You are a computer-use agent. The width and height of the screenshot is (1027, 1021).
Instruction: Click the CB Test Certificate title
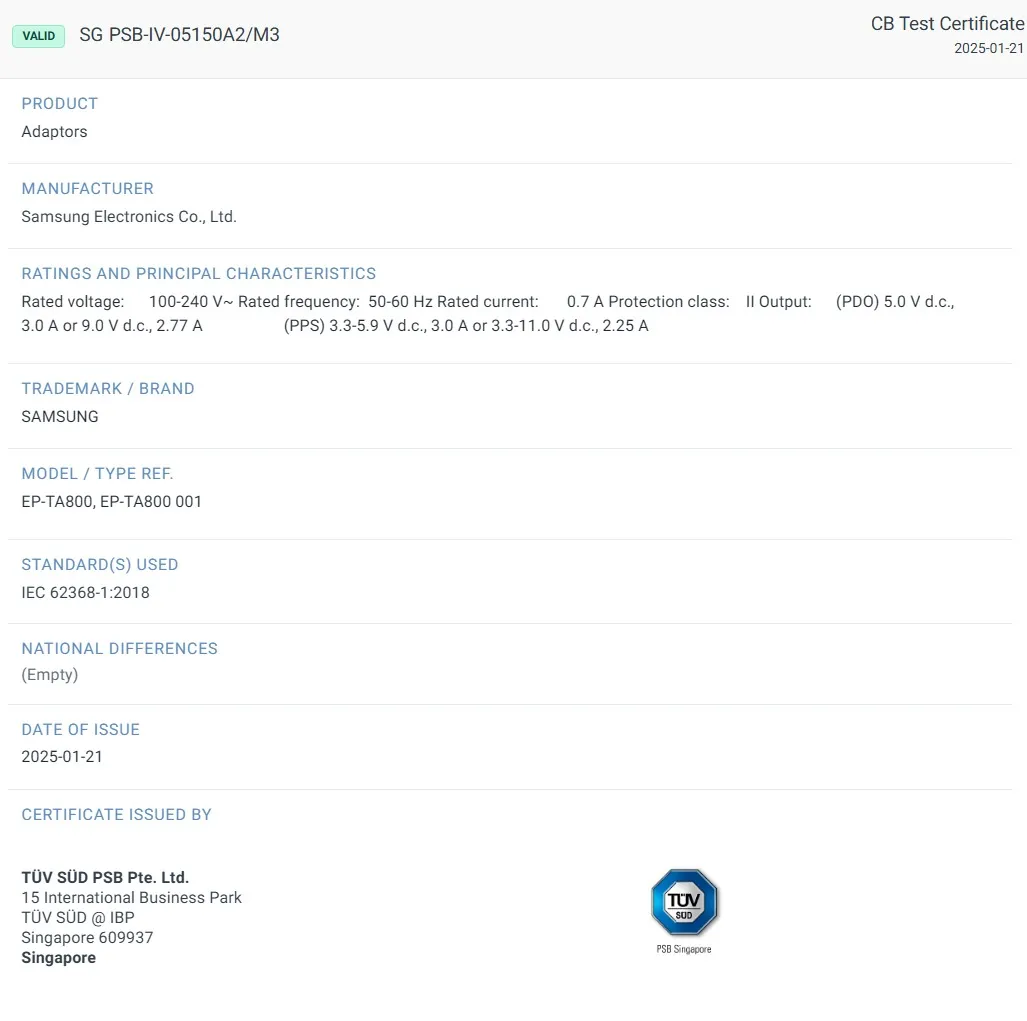(946, 24)
